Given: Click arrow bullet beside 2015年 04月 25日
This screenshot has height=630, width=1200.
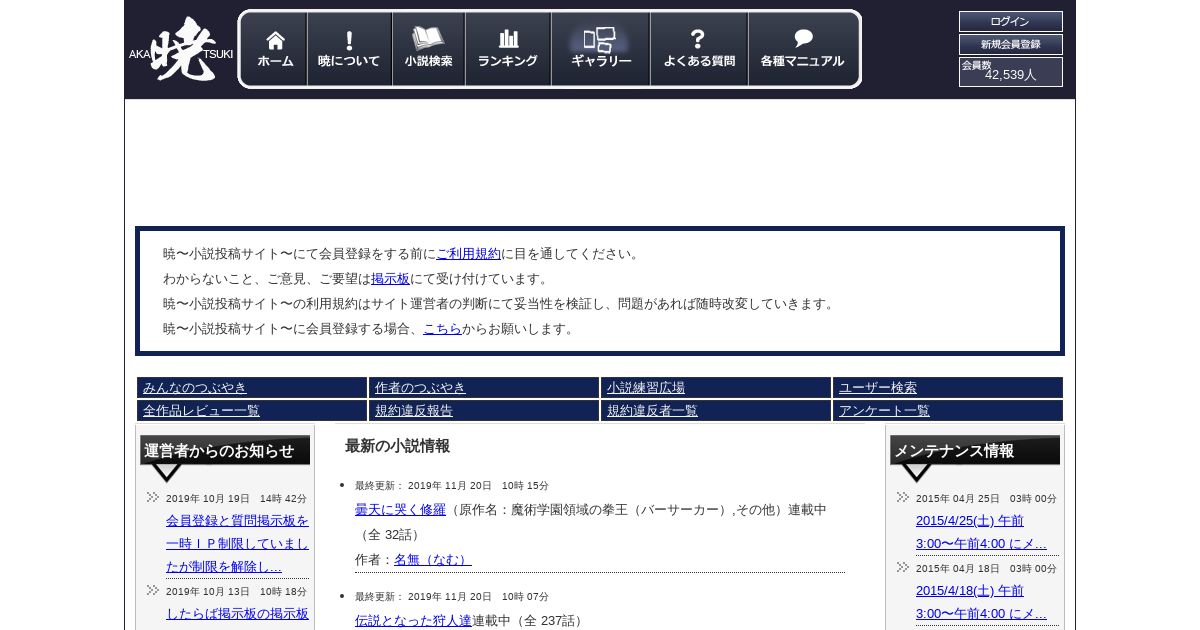Looking at the screenshot, I should pyautogui.click(x=903, y=497).
